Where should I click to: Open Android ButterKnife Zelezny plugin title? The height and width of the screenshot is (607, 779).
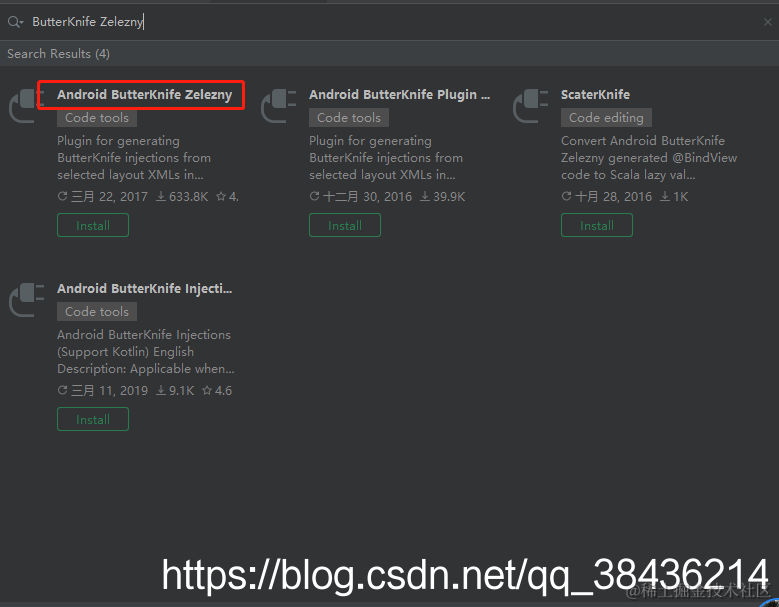145,95
